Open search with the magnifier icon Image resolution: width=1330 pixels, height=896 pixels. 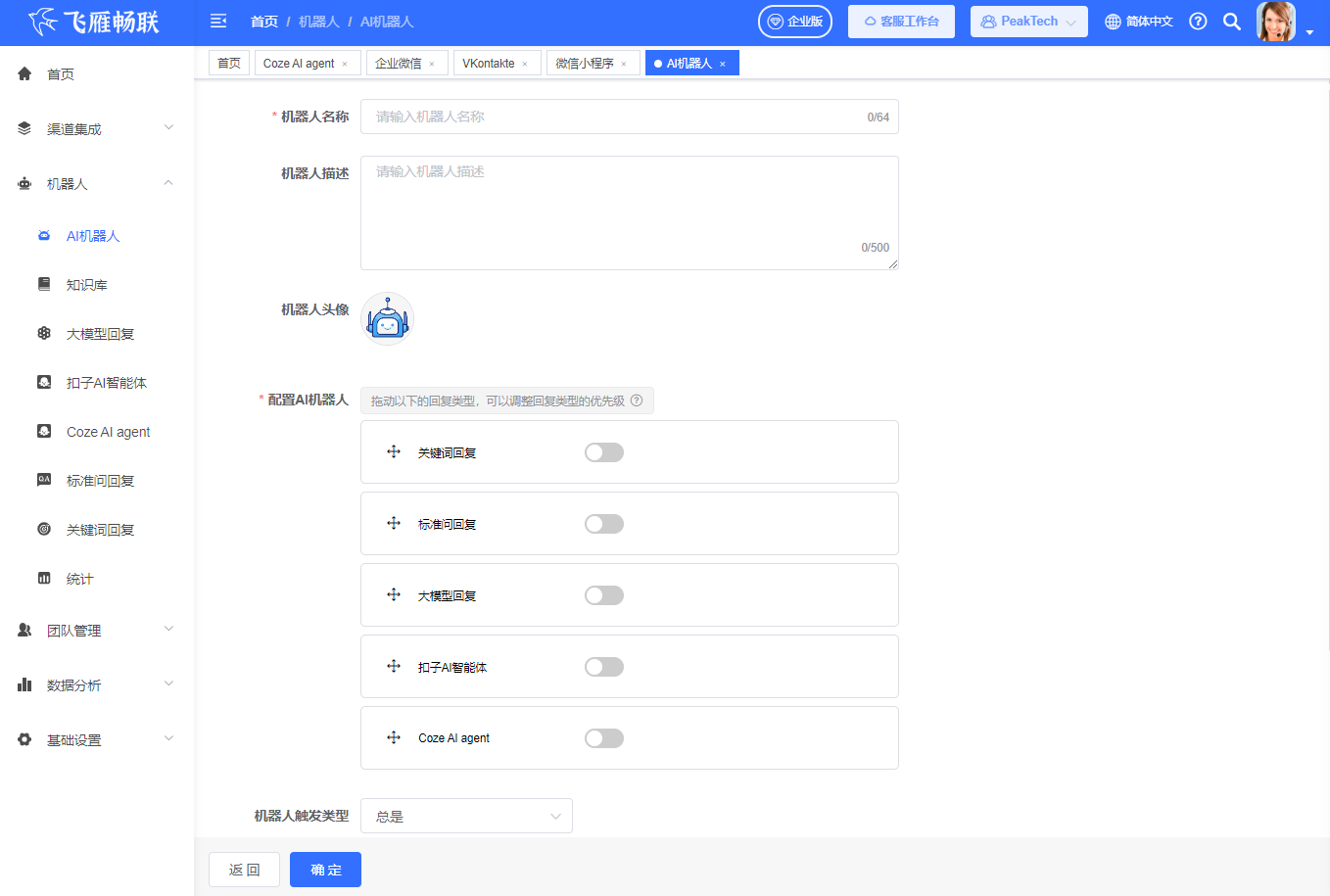point(1232,22)
